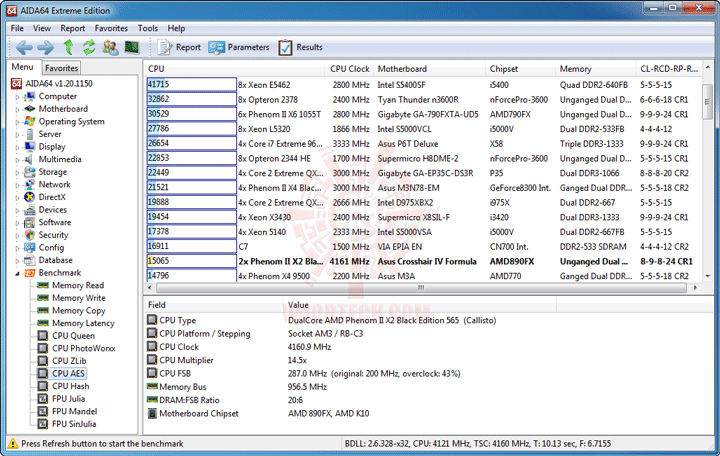The height and width of the screenshot is (456, 720).
Task: Open the Tools menu
Action: point(147,28)
